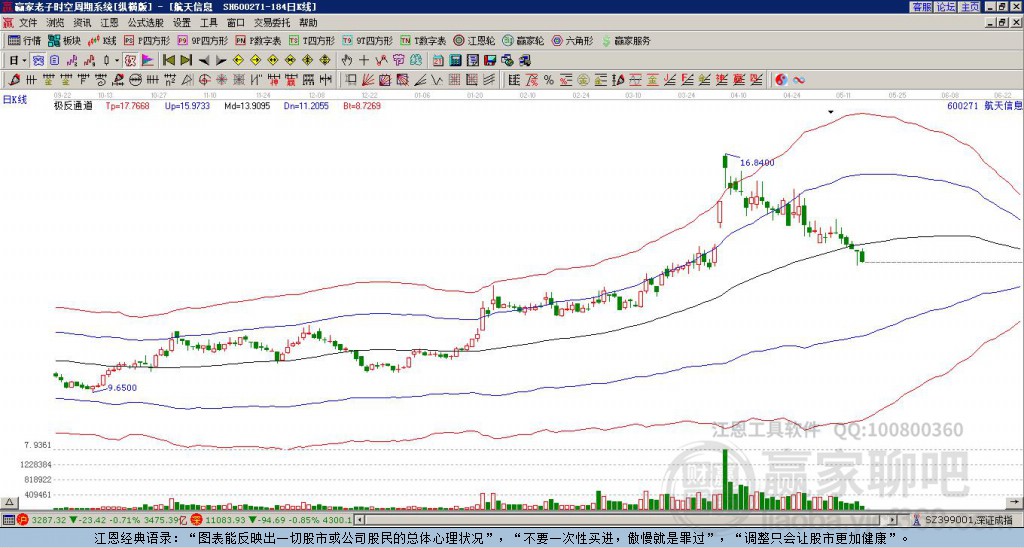
Task: Open the 浏览 menu
Action: (x=56, y=23)
